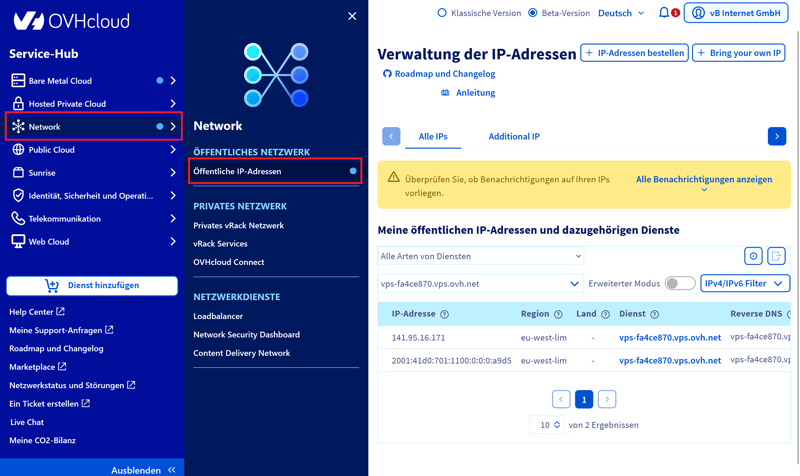The width and height of the screenshot is (800, 476).
Task: Toggle Erweiterter Modus switch
Action: click(x=680, y=284)
